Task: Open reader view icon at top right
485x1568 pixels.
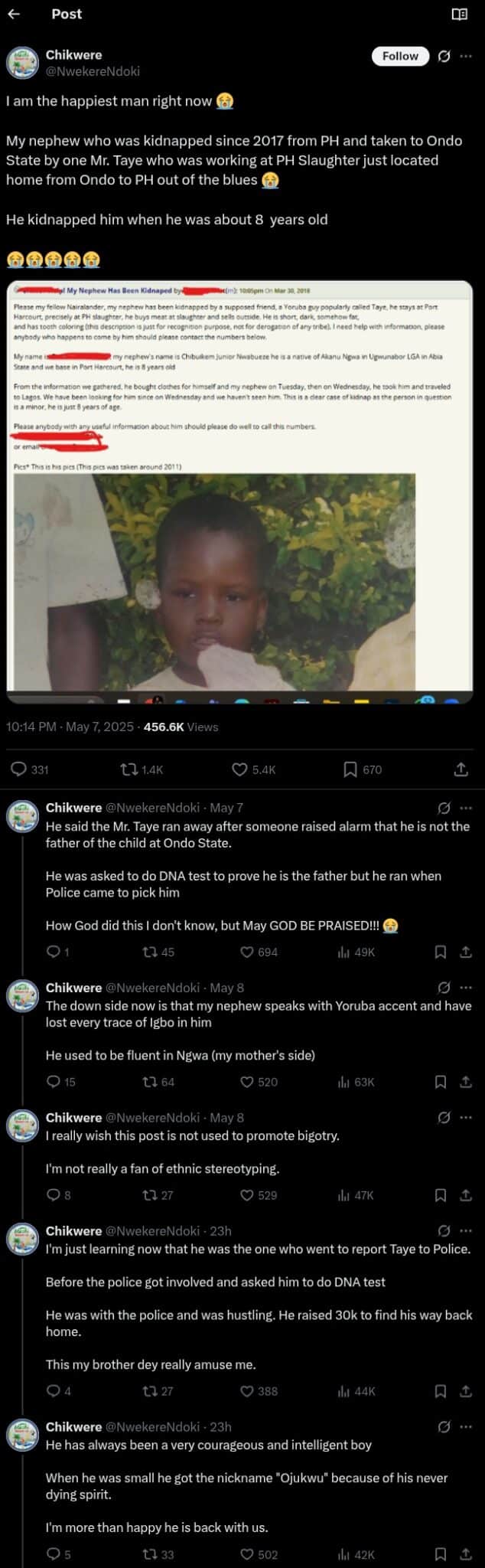Action: pos(459,14)
